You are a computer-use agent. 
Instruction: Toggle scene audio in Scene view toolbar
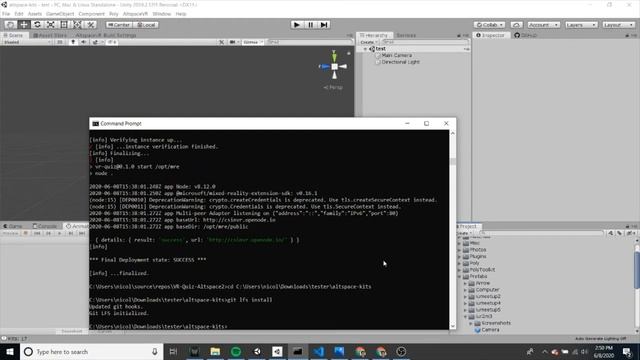[84, 42]
